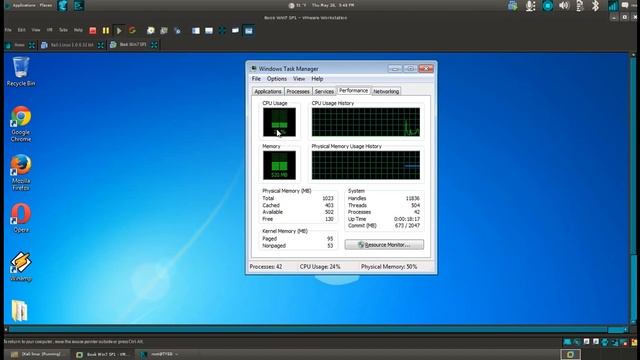640x360 pixels.
Task: Open Task Manager Options menu
Action: coord(277,79)
